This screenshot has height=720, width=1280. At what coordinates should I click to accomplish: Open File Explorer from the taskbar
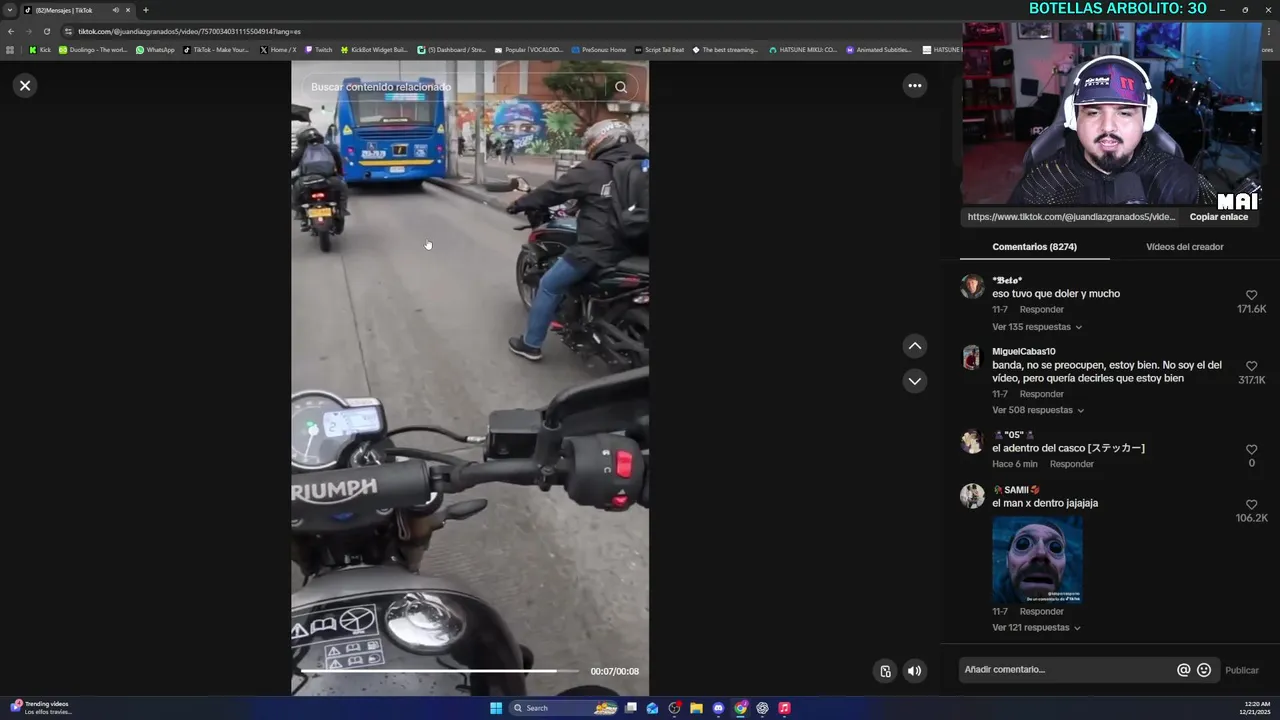pos(696,708)
